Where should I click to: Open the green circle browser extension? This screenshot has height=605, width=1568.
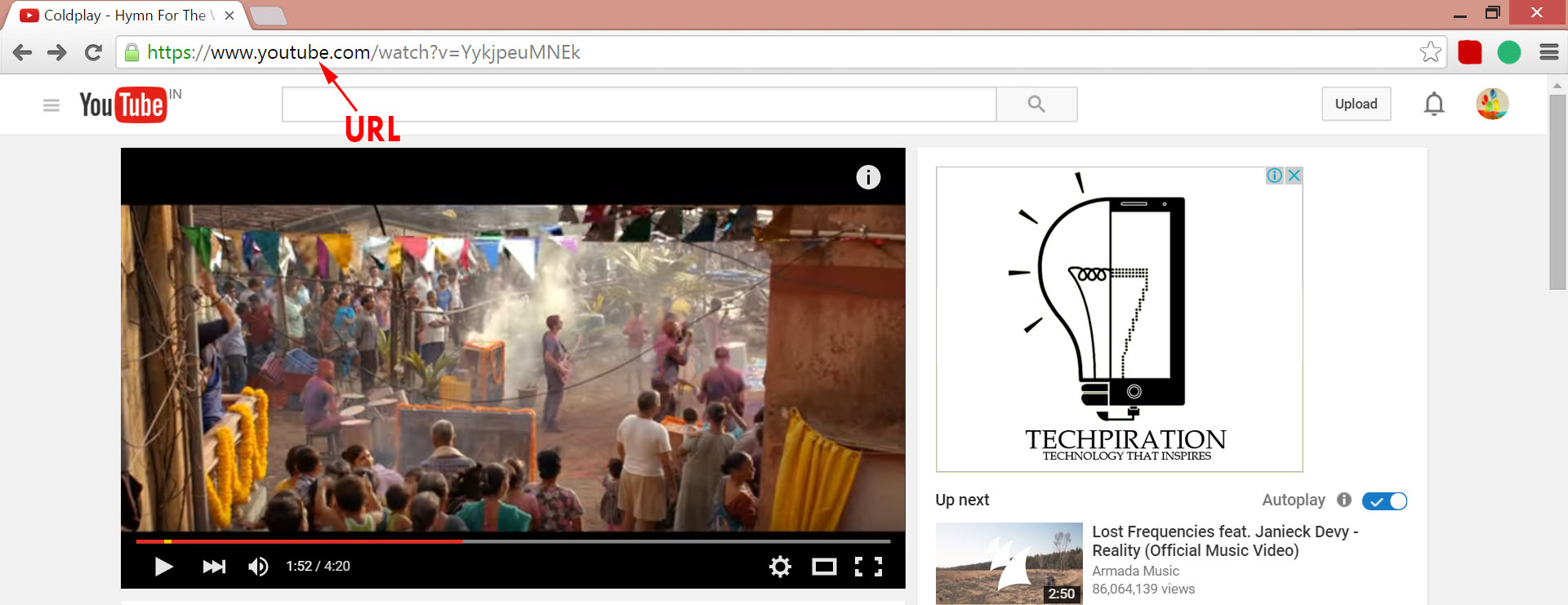click(x=1509, y=52)
